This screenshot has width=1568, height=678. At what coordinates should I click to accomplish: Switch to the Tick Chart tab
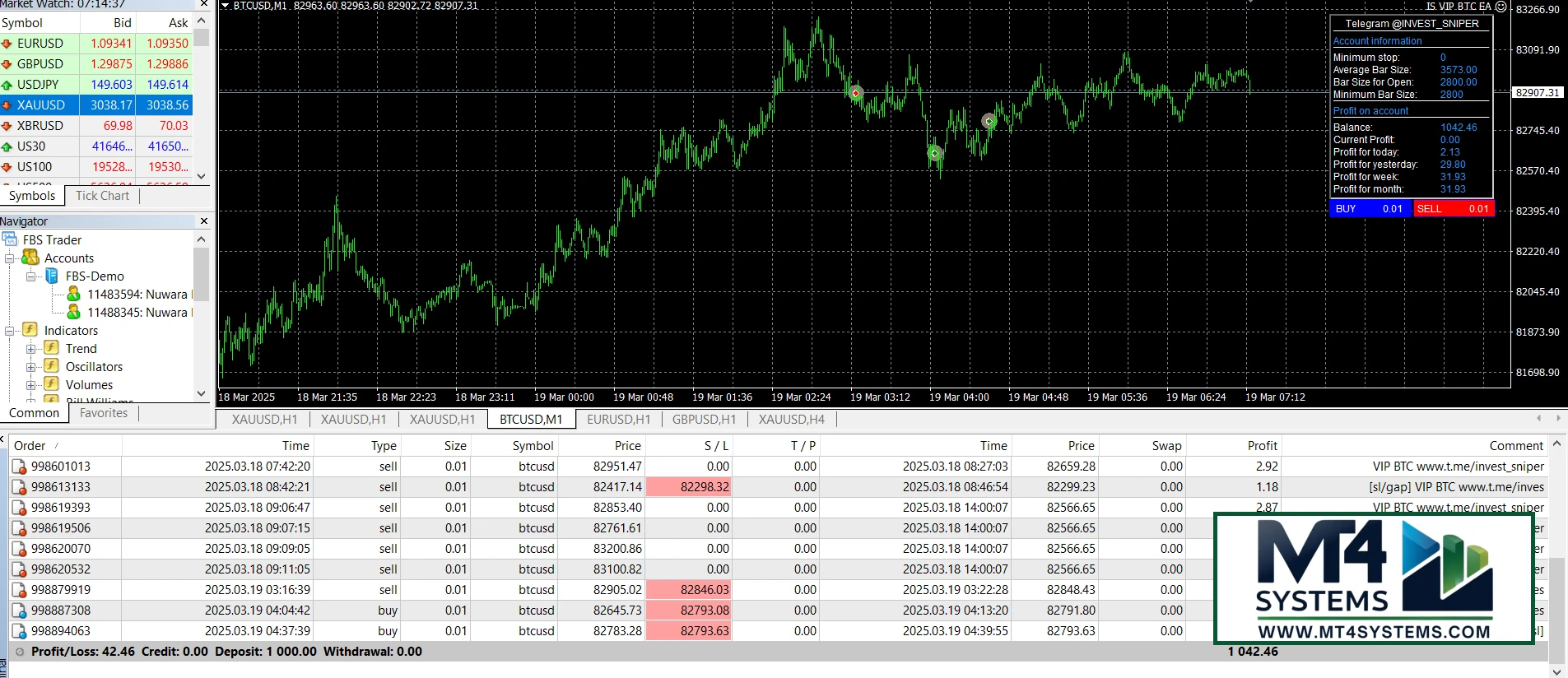click(x=102, y=196)
